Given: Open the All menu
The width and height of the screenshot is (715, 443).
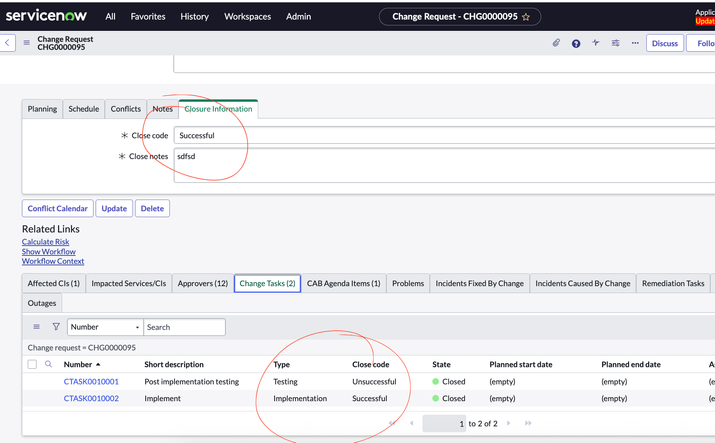Looking at the screenshot, I should [x=110, y=17].
